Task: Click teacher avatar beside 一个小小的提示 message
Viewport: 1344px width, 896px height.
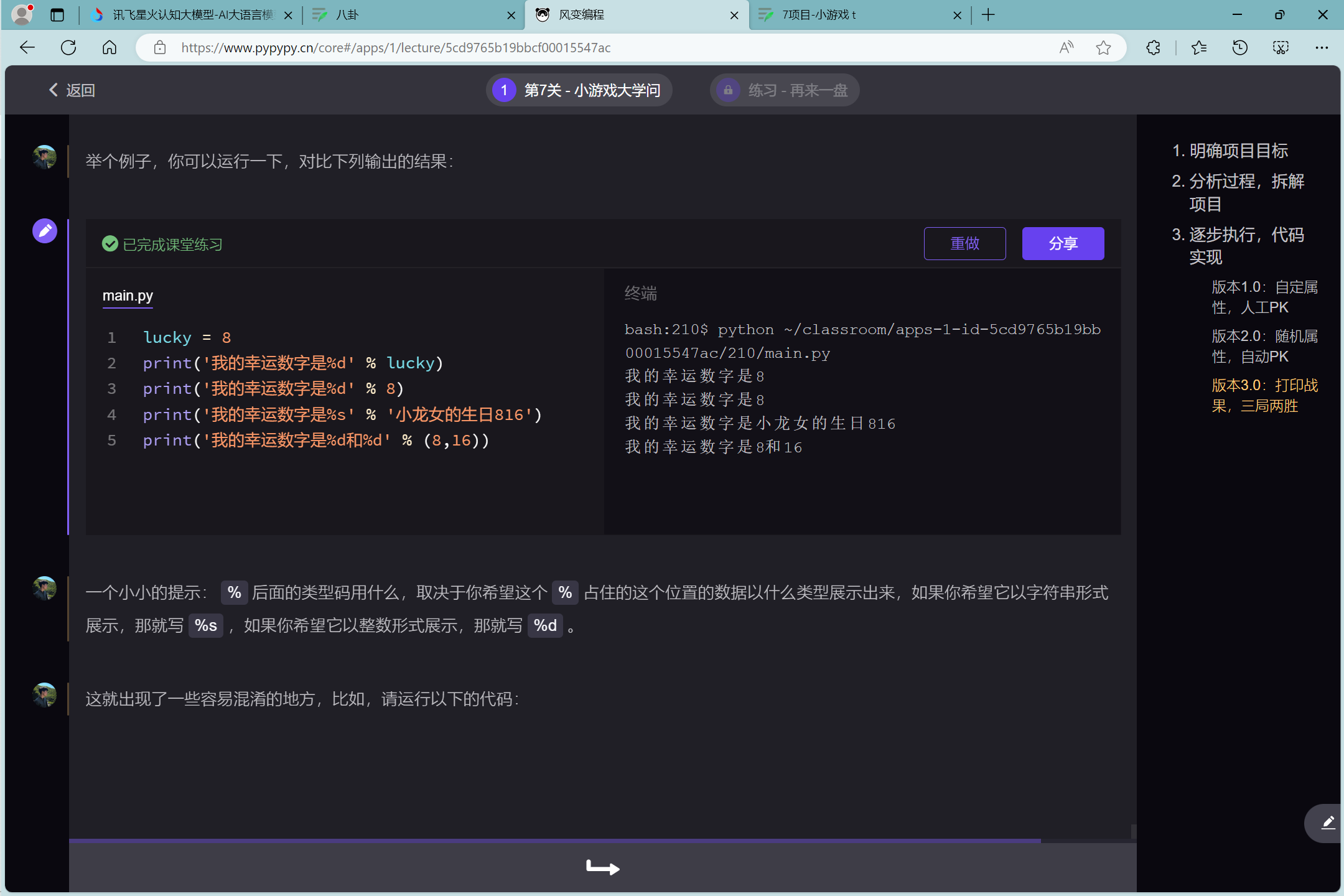Action: [x=45, y=588]
